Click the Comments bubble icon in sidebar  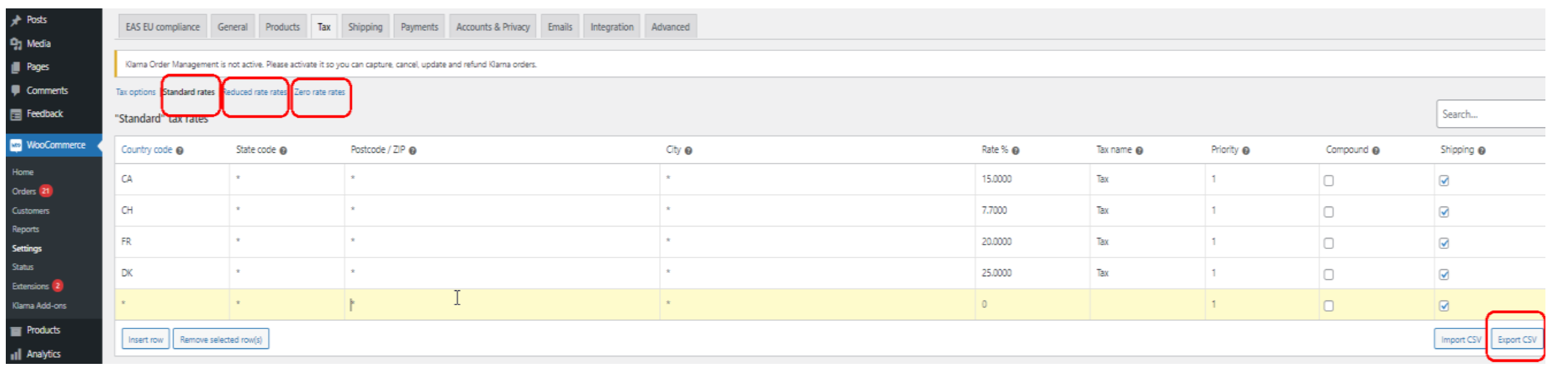(x=16, y=91)
